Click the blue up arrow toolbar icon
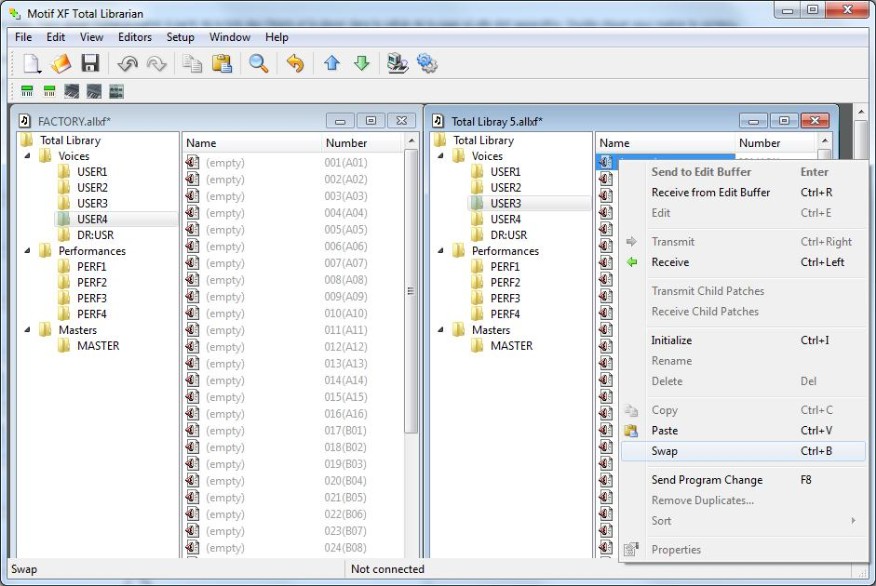Viewport: 876px width, 586px height. point(332,63)
